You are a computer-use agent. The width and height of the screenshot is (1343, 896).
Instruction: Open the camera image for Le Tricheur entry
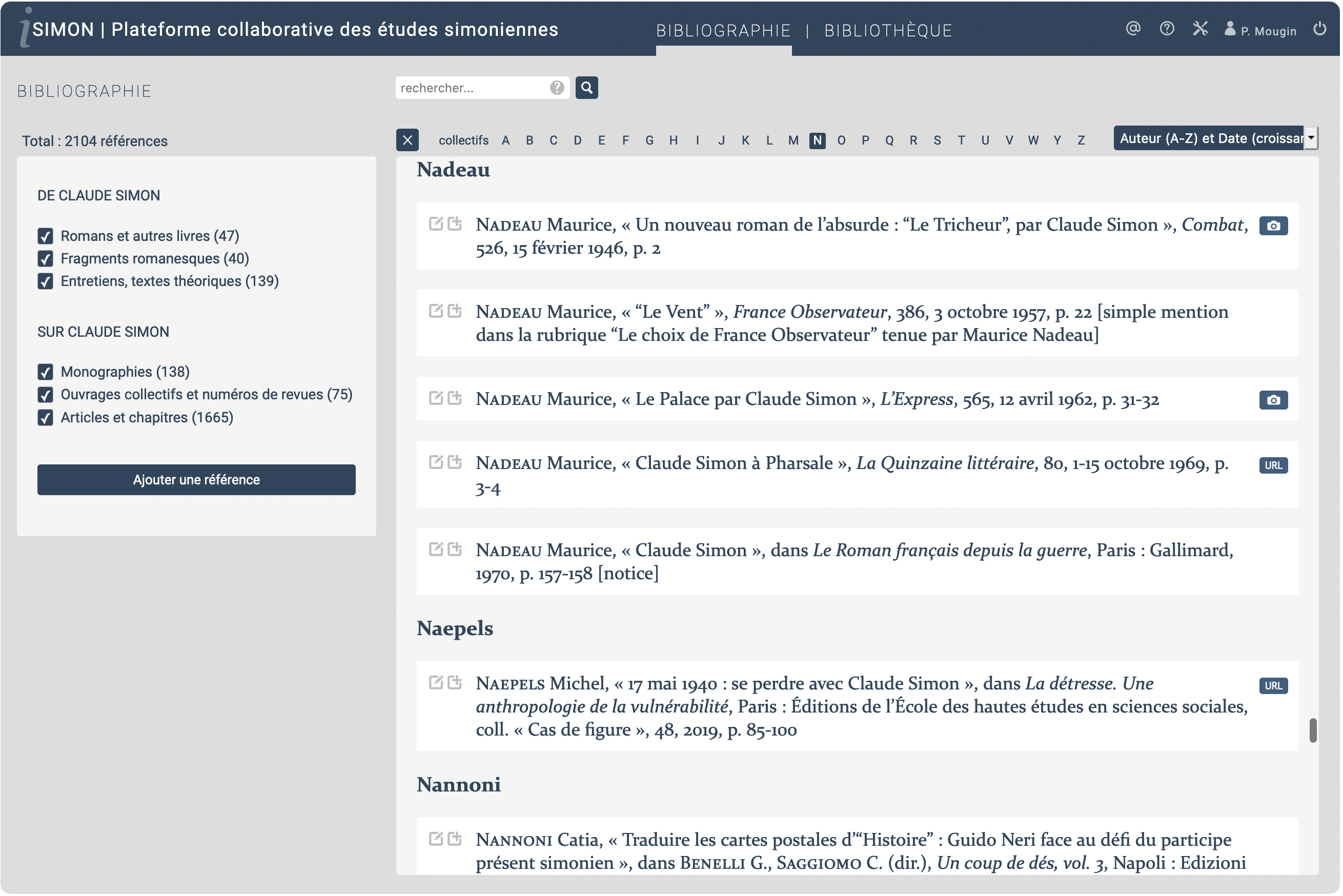click(1274, 226)
